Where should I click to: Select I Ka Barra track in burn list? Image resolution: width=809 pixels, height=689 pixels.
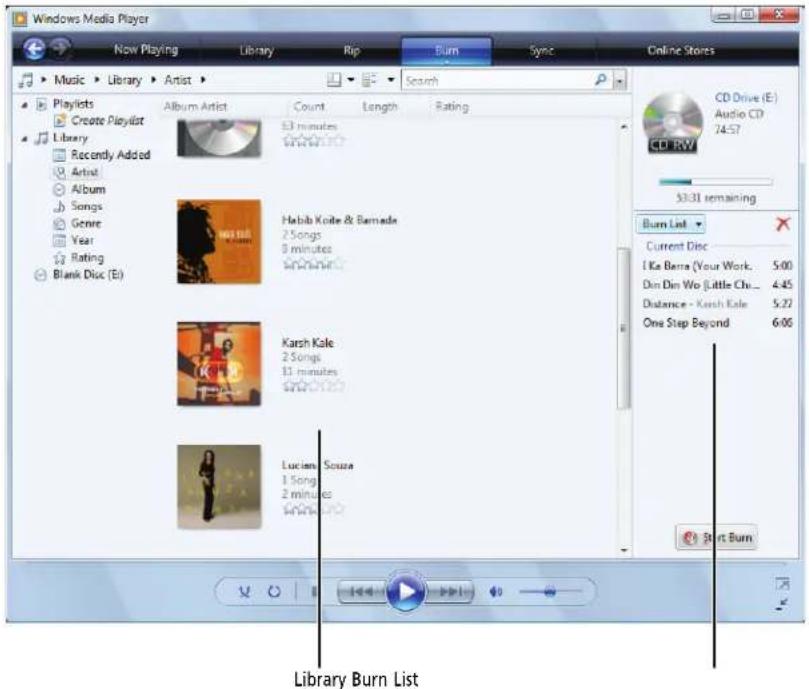(x=717, y=266)
